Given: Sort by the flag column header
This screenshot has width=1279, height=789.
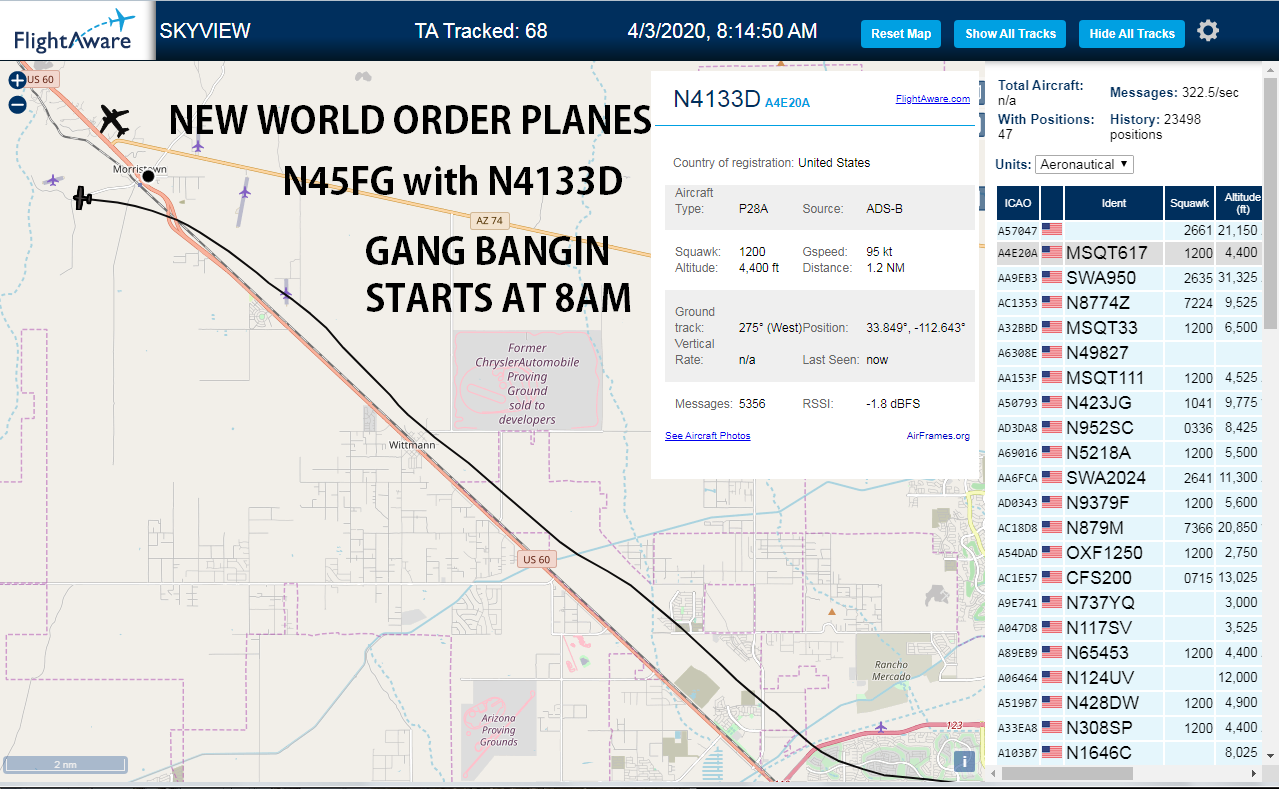Looking at the screenshot, I should [1051, 203].
